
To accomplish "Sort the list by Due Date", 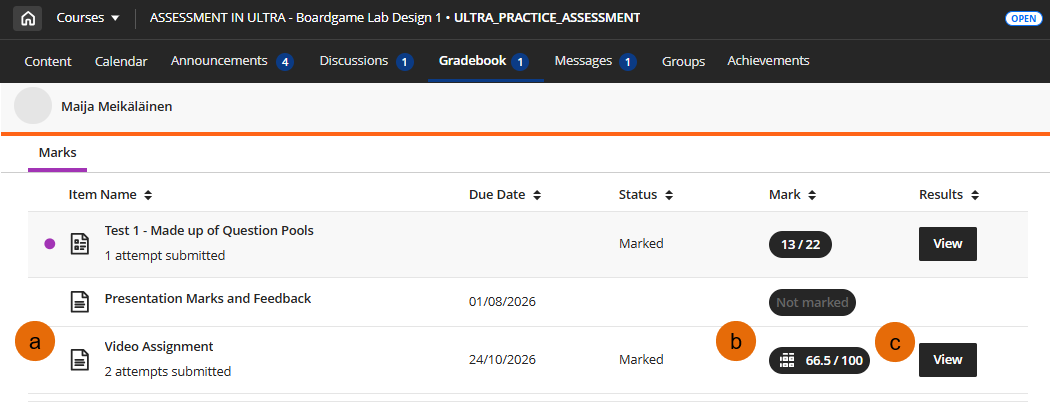I will pyautogui.click(x=506, y=196).
